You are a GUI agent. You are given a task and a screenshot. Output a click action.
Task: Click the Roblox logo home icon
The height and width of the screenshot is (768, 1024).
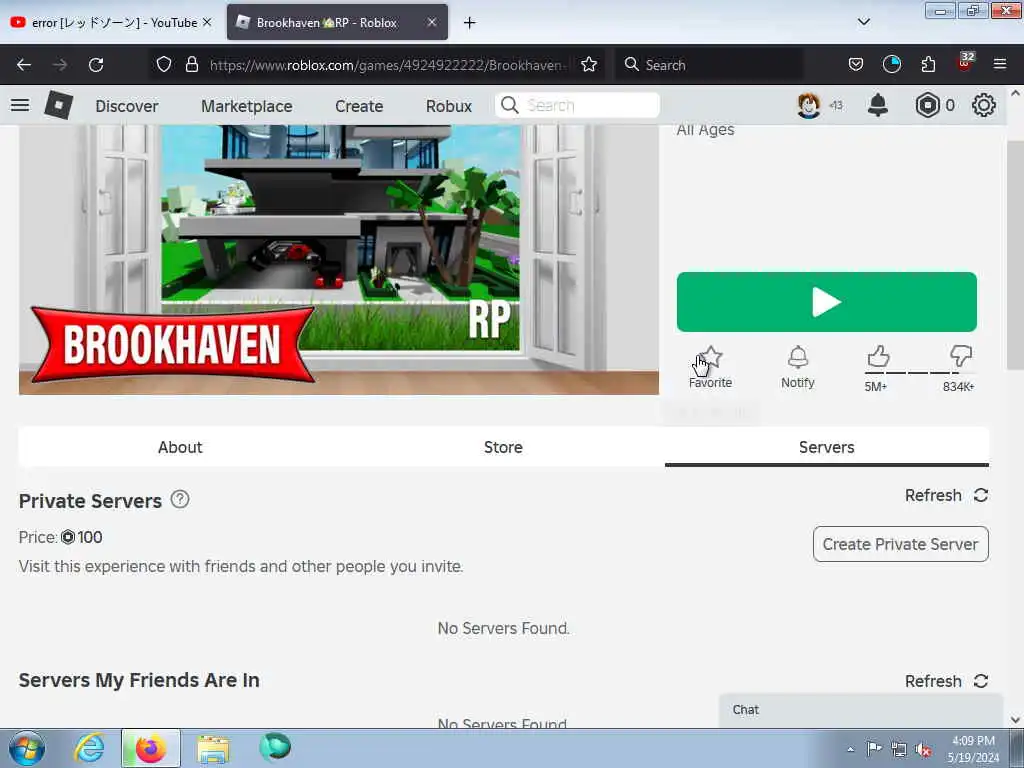click(58, 104)
